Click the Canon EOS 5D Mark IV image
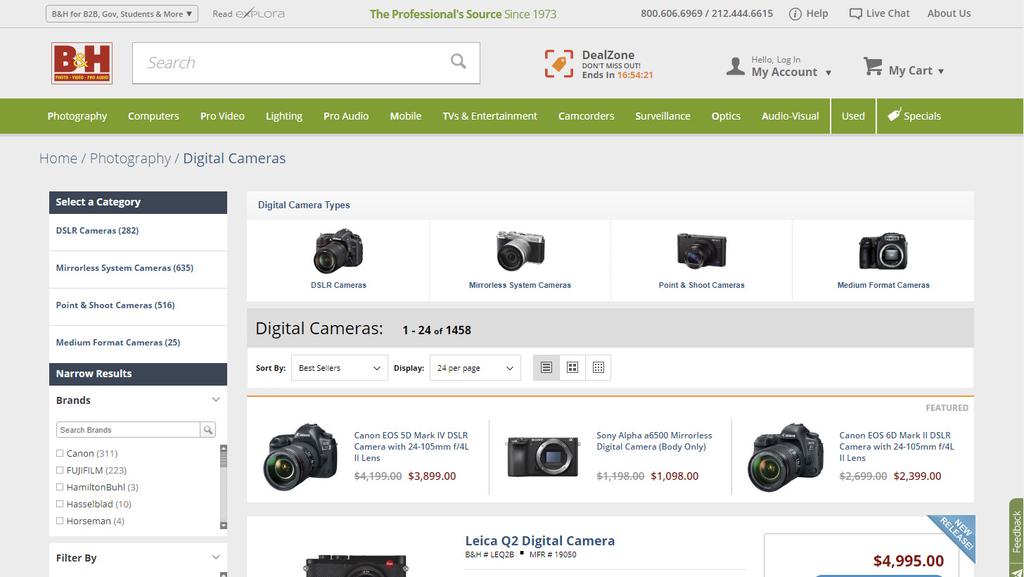Image resolution: width=1024 pixels, height=577 pixels. click(301, 457)
